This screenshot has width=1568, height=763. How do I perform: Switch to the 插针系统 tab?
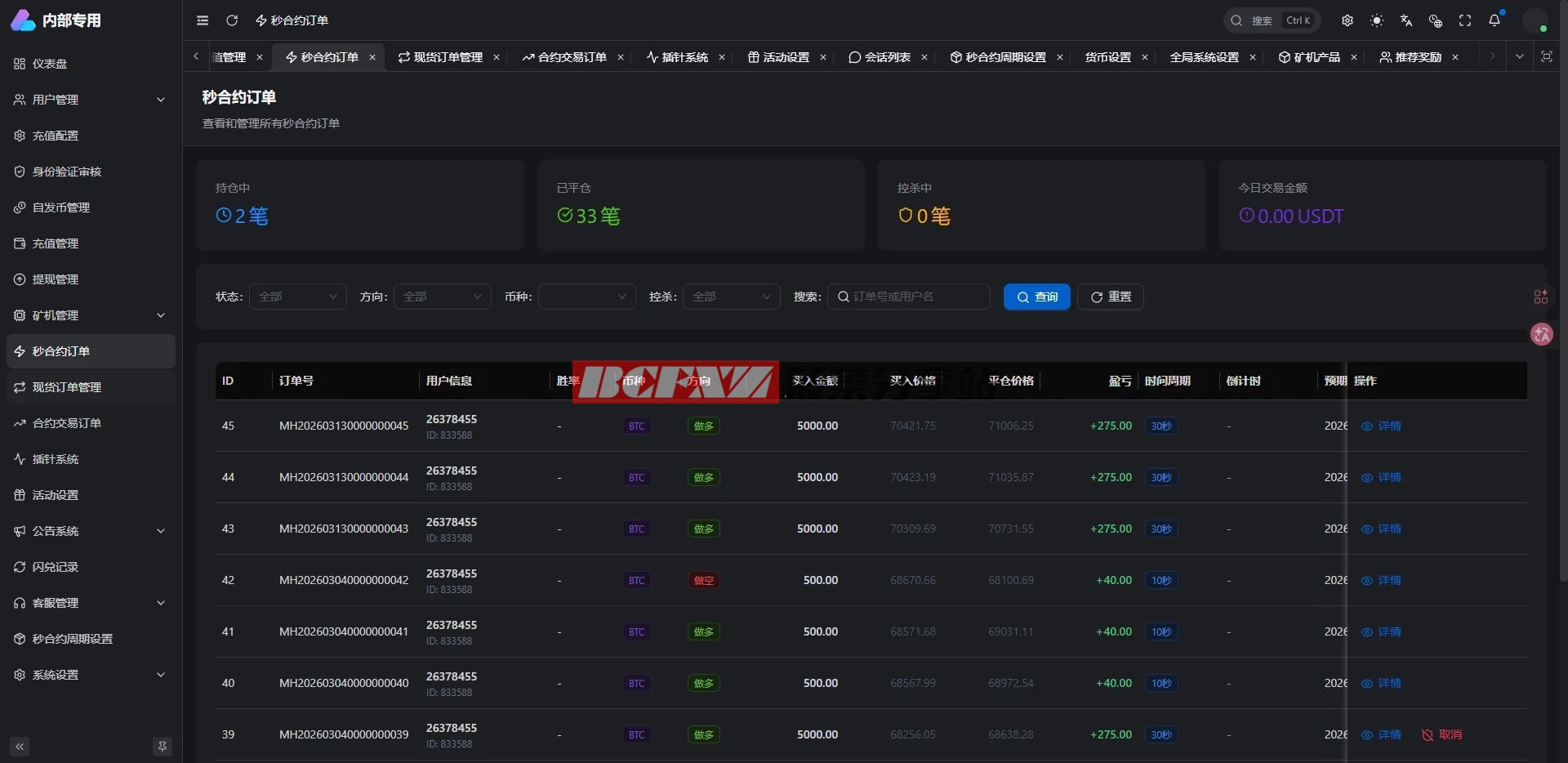click(x=678, y=57)
